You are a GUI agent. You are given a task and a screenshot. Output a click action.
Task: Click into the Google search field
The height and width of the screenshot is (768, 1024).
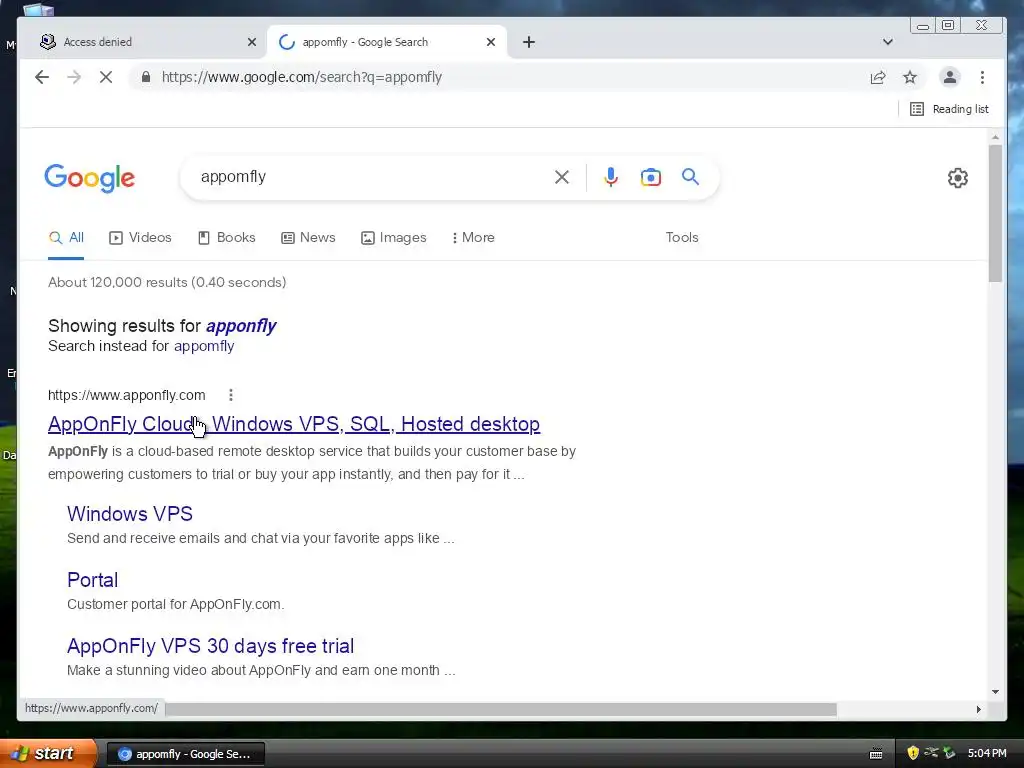point(372,177)
